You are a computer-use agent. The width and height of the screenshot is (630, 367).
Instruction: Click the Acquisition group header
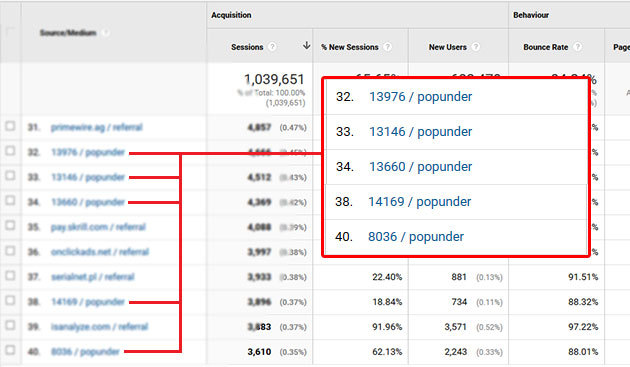(x=231, y=15)
